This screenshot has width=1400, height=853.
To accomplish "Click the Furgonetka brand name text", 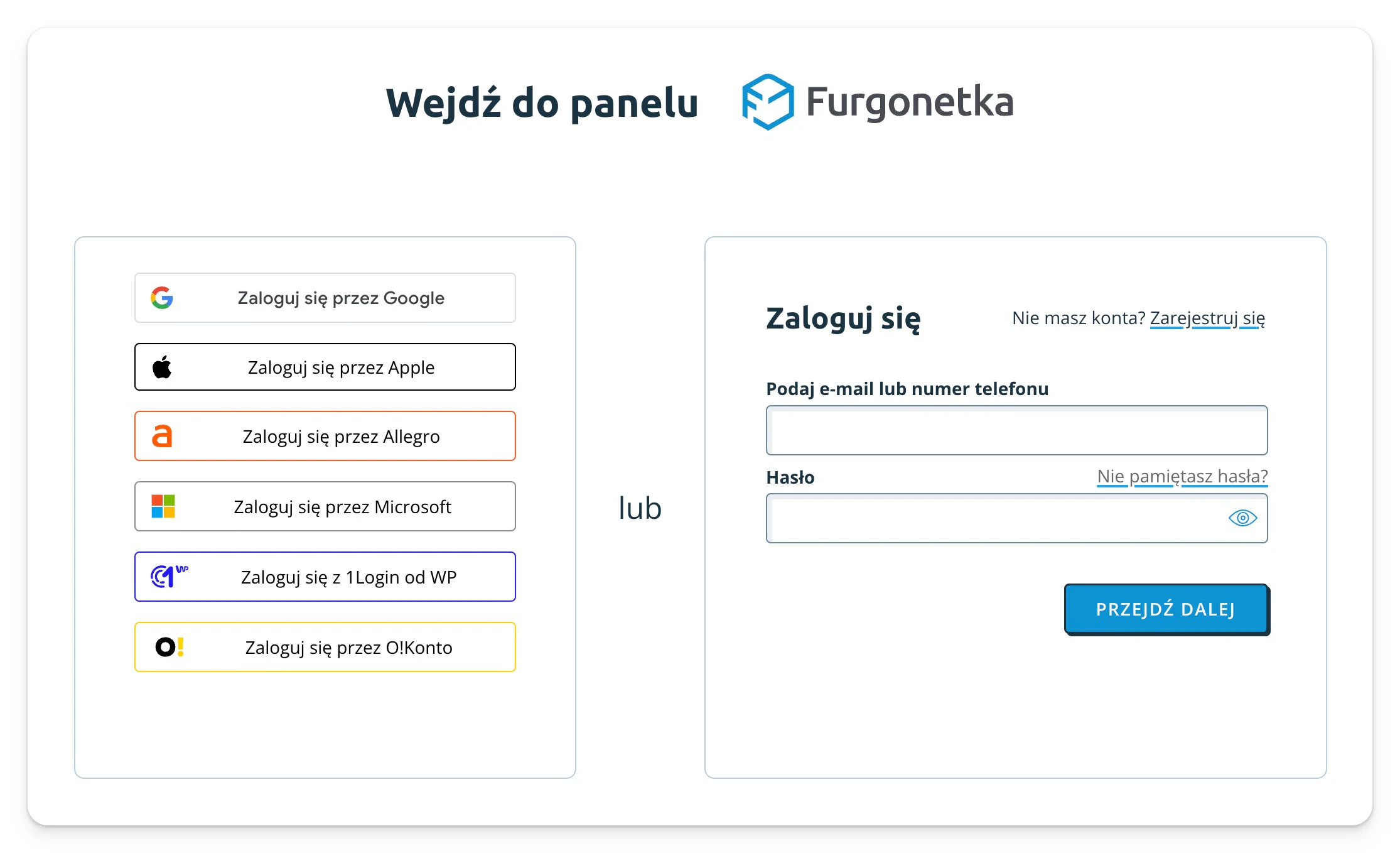I will [x=910, y=102].
